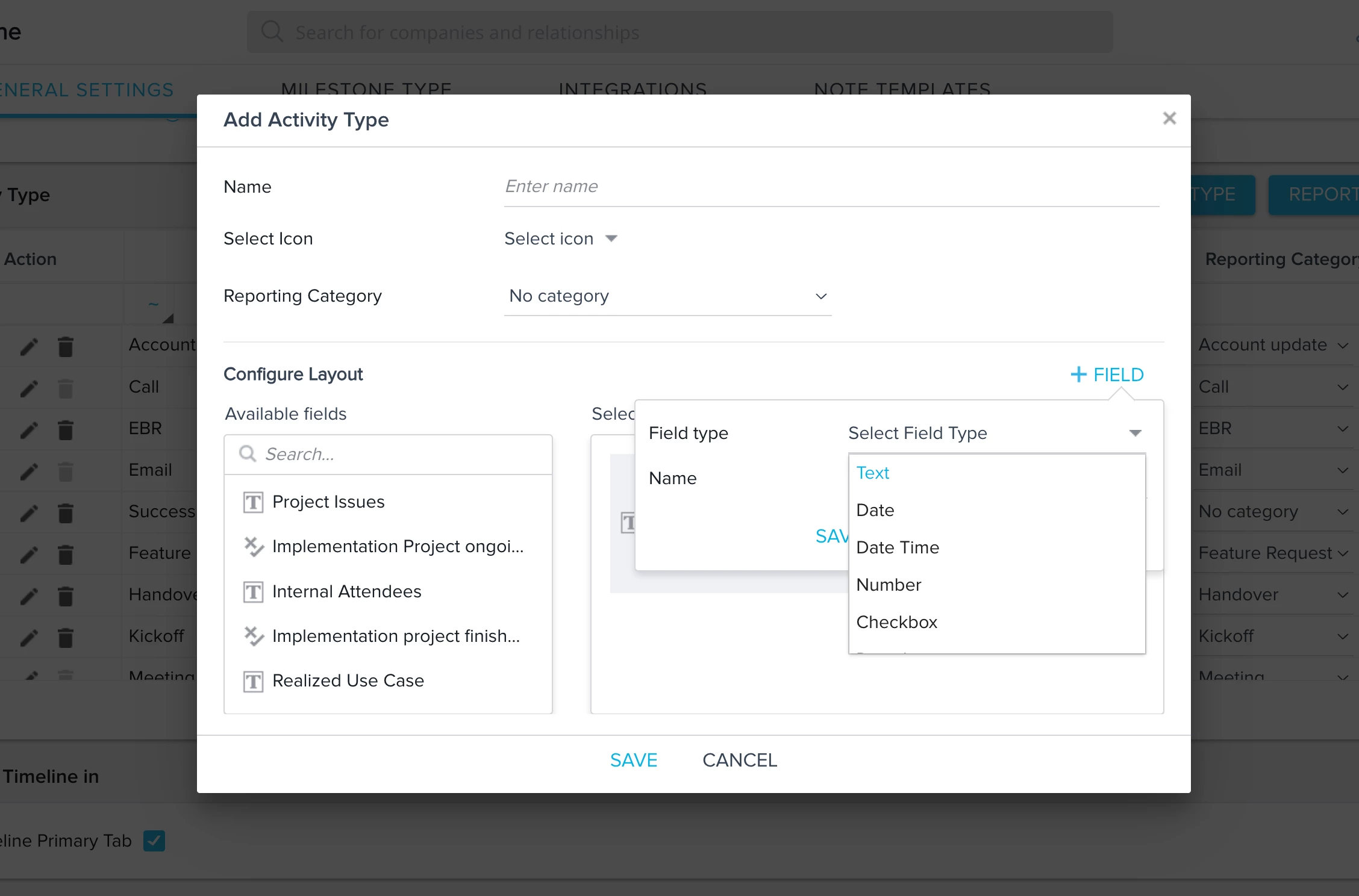The width and height of the screenshot is (1359, 896).
Task: Toggle the Timeline Primary Tab checkbox
Action: point(154,841)
